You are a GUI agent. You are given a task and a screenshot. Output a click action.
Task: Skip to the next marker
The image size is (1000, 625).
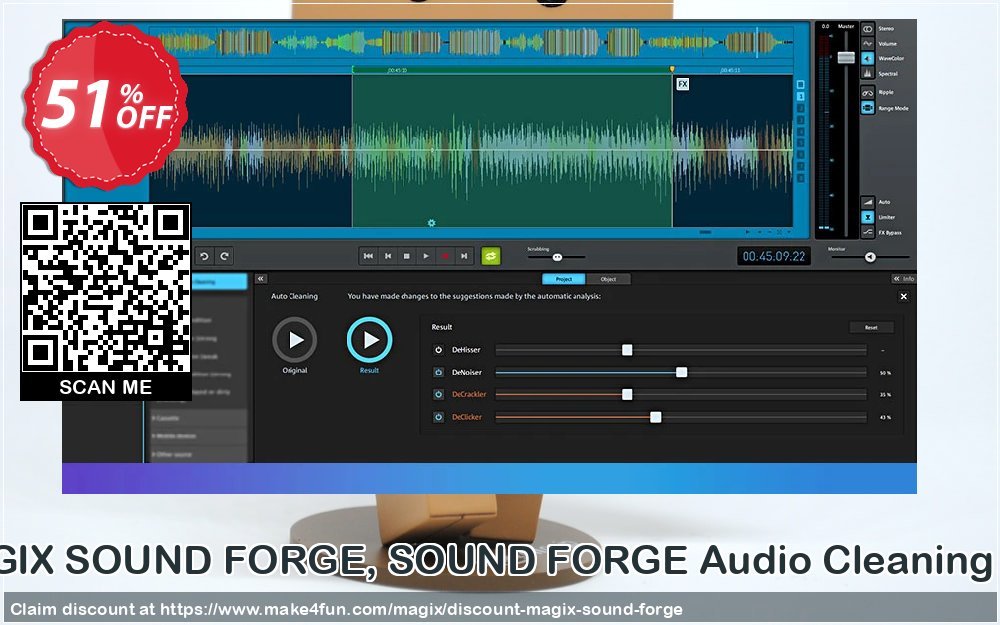click(x=464, y=256)
